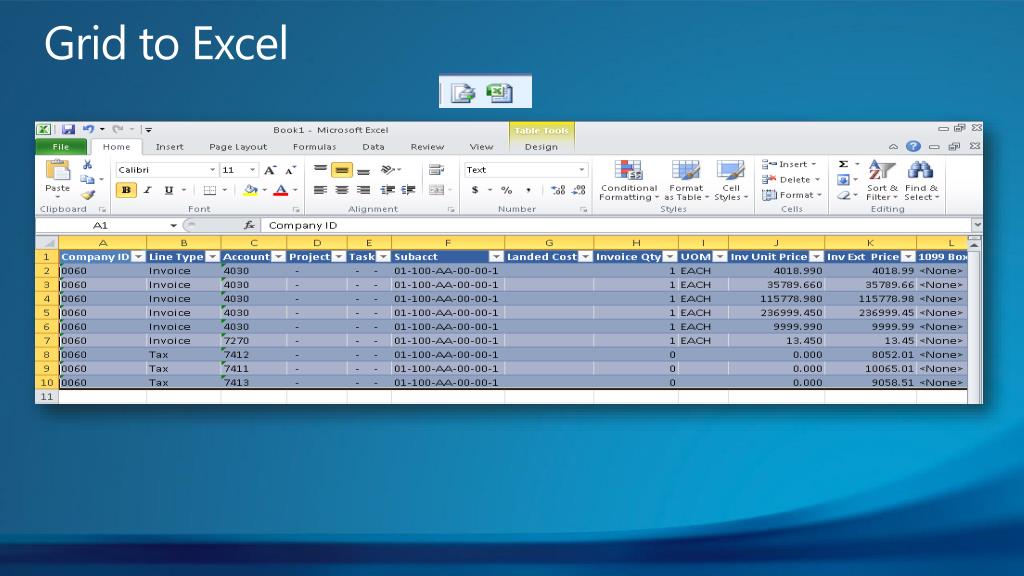Image resolution: width=1024 pixels, height=576 pixels.
Task: Toggle Align Text Left
Action: point(320,190)
